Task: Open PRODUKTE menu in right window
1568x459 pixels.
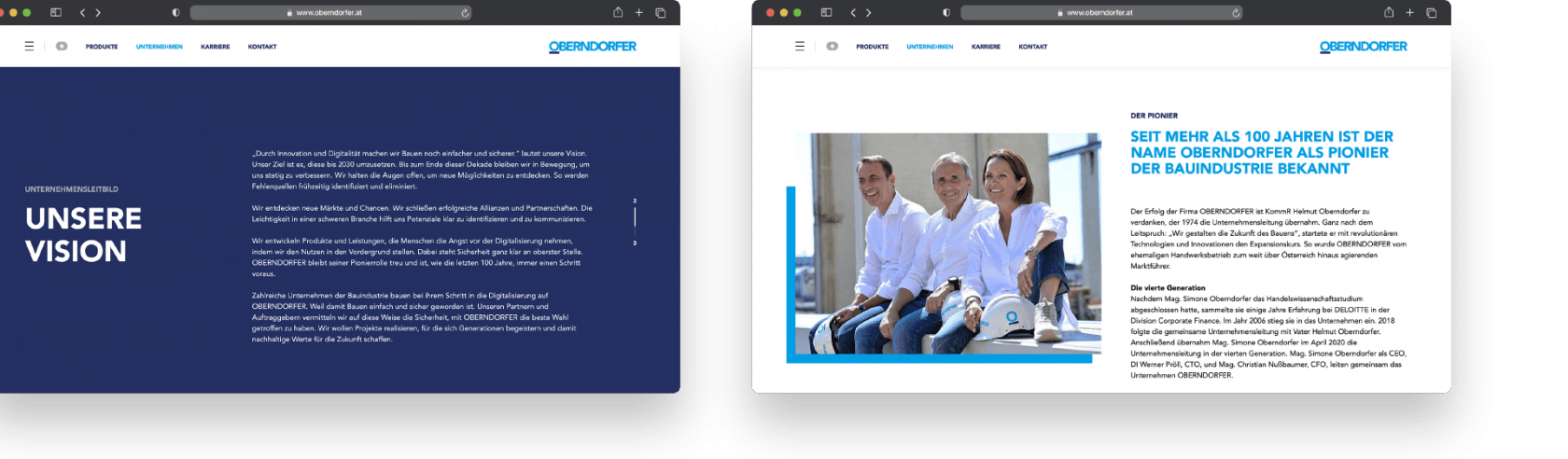Action: click(x=873, y=47)
